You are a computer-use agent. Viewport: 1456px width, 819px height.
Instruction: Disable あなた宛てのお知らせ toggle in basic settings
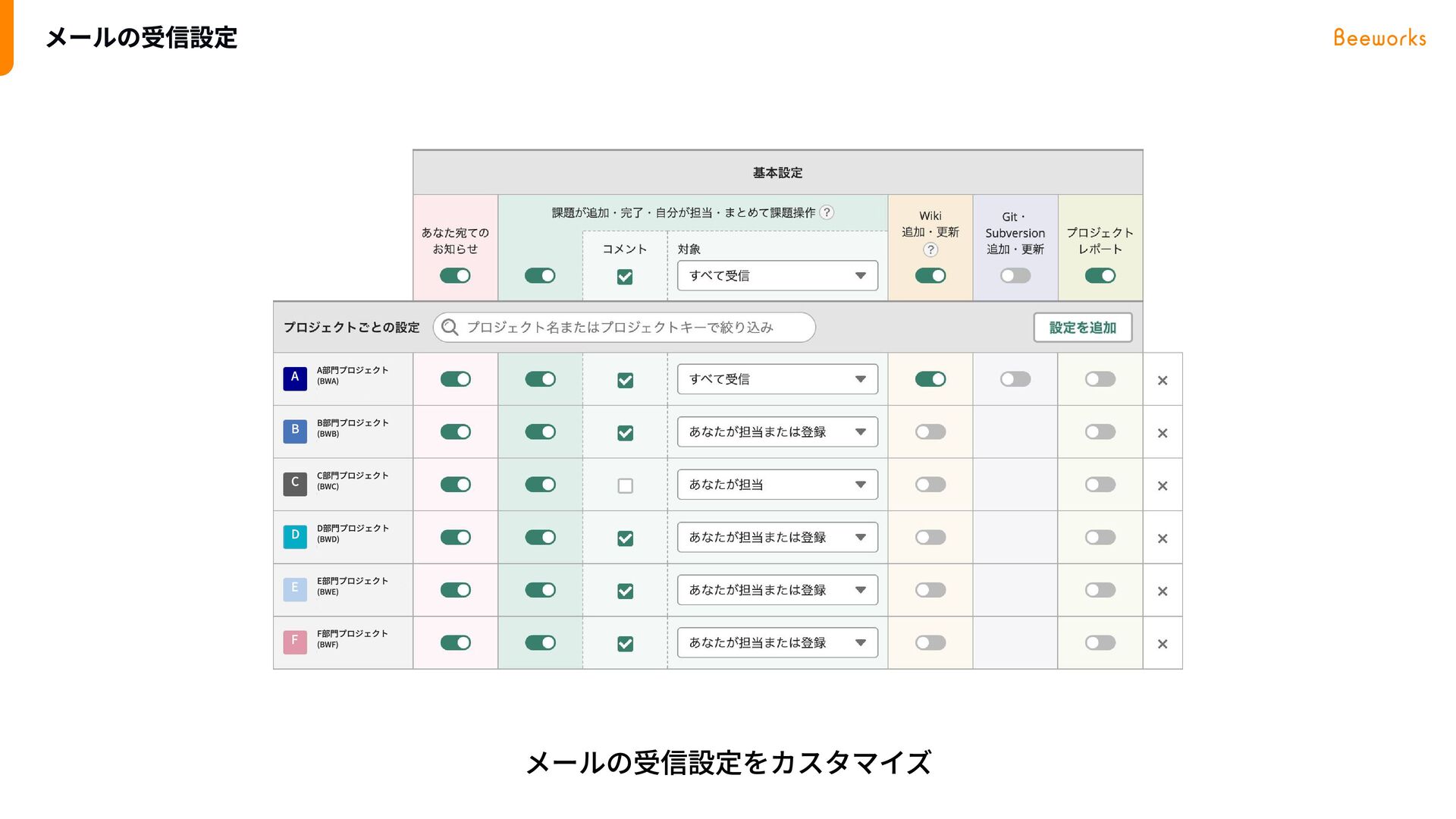[455, 275]
